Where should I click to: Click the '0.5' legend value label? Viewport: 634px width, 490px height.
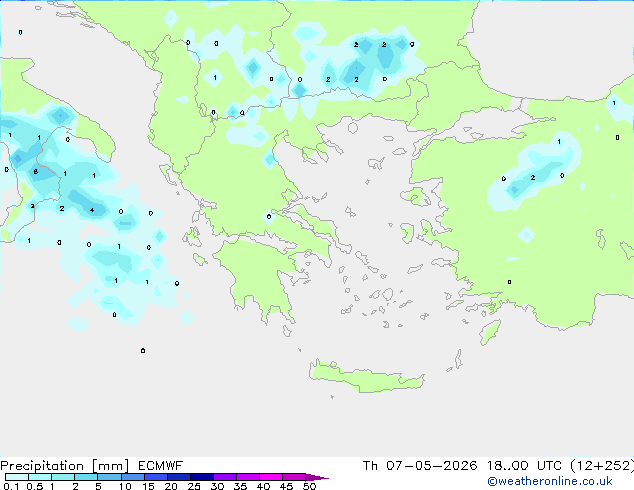point(35,486)
